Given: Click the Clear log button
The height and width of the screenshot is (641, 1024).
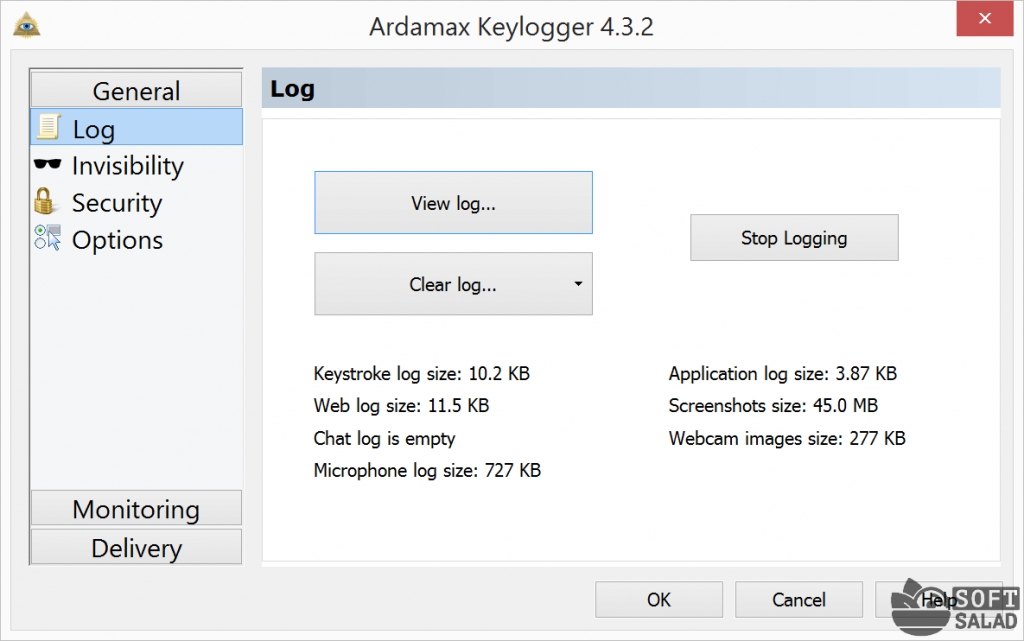Looking at the screenshot, I should click(442, 284).
